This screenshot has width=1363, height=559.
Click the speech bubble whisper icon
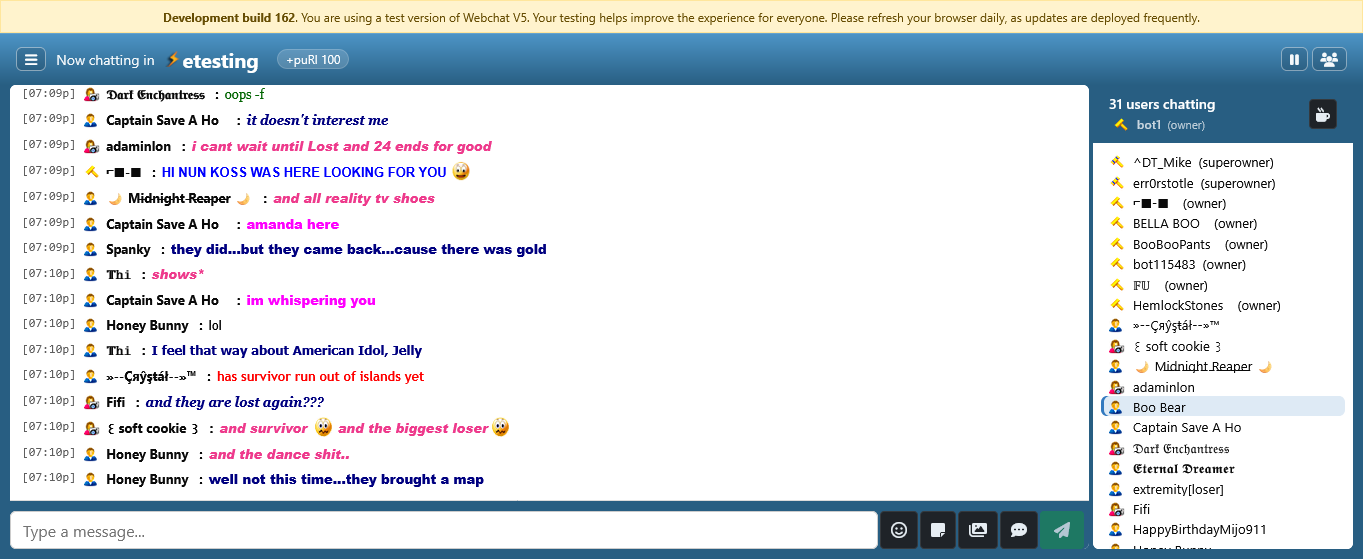click(1018, 530)
